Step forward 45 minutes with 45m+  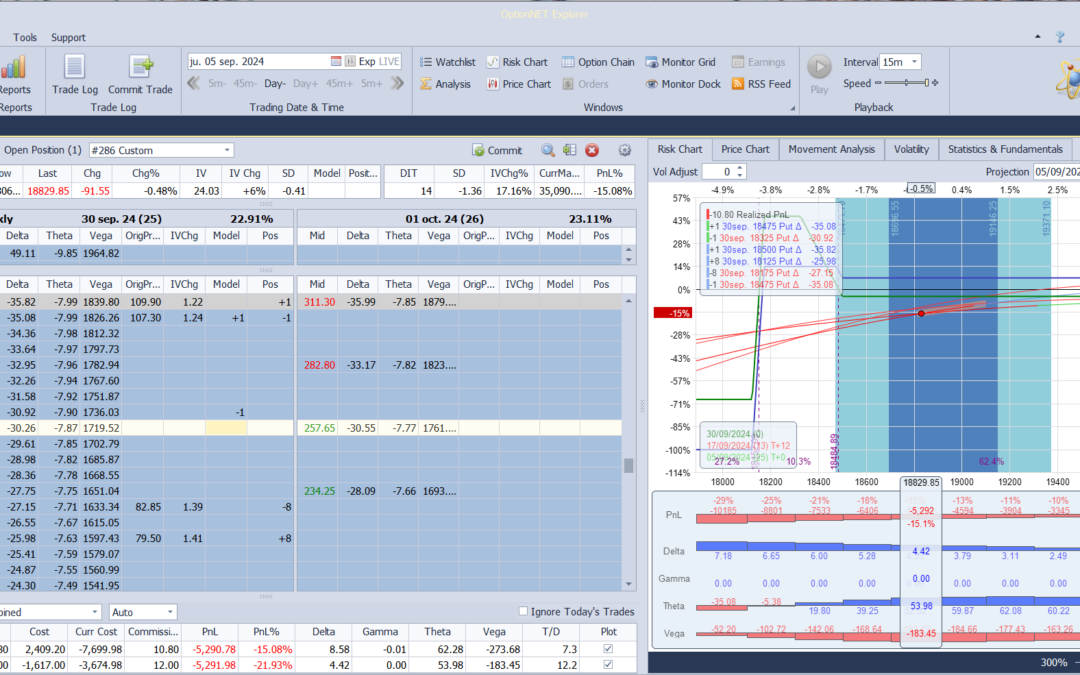pyautogui.click(x=340, y=83)
